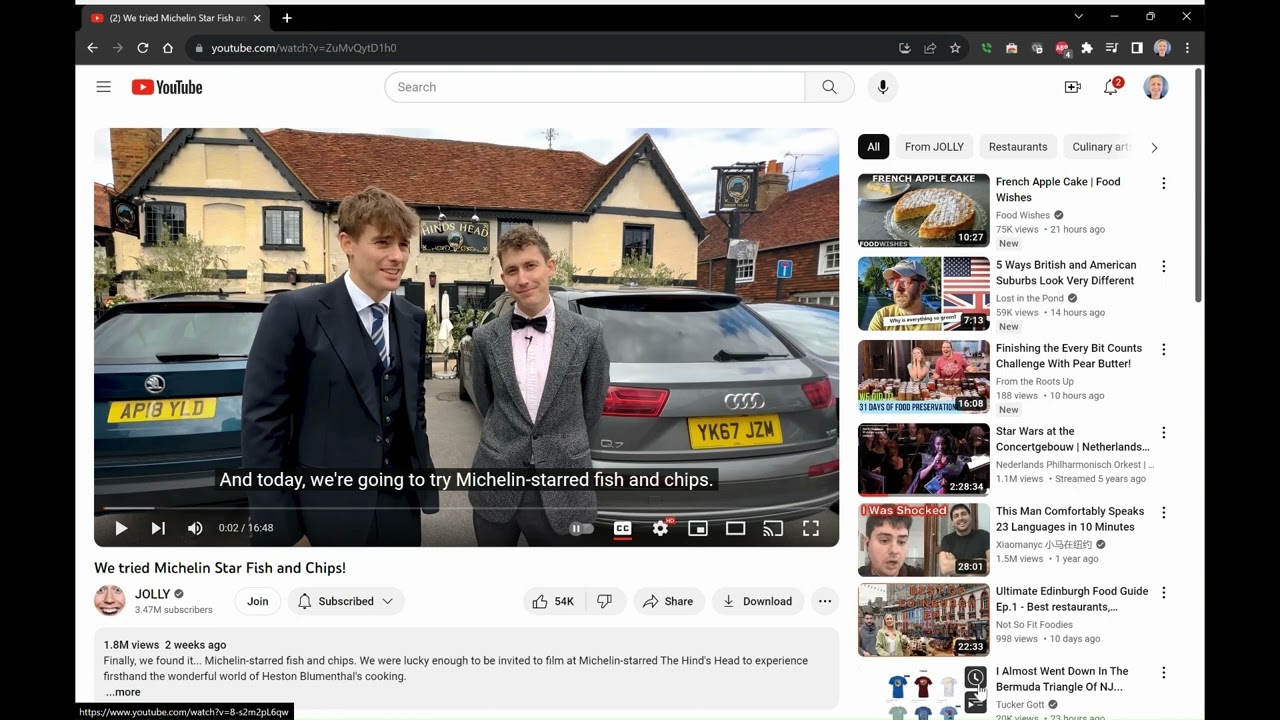Open the player settings gear
The width and height of the screenshot is (1280, 720).
tap(660, 528)
